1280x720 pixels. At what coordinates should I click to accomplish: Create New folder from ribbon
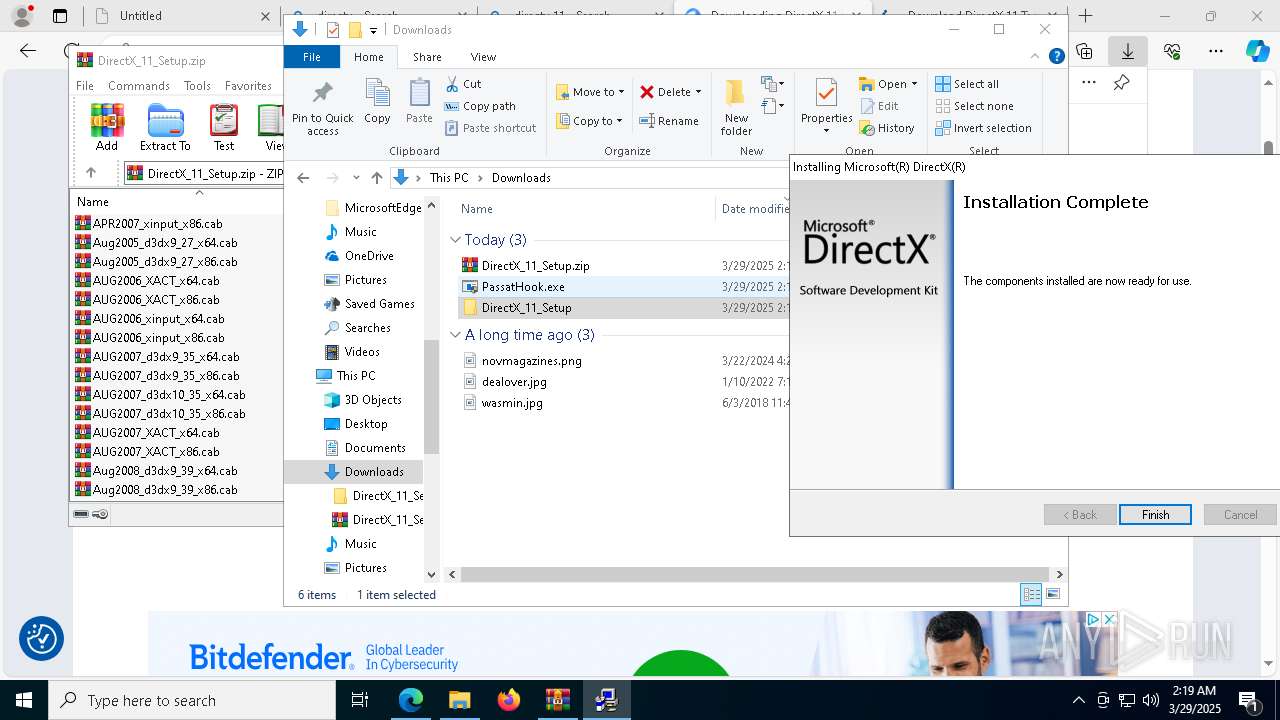coord(736,108)
